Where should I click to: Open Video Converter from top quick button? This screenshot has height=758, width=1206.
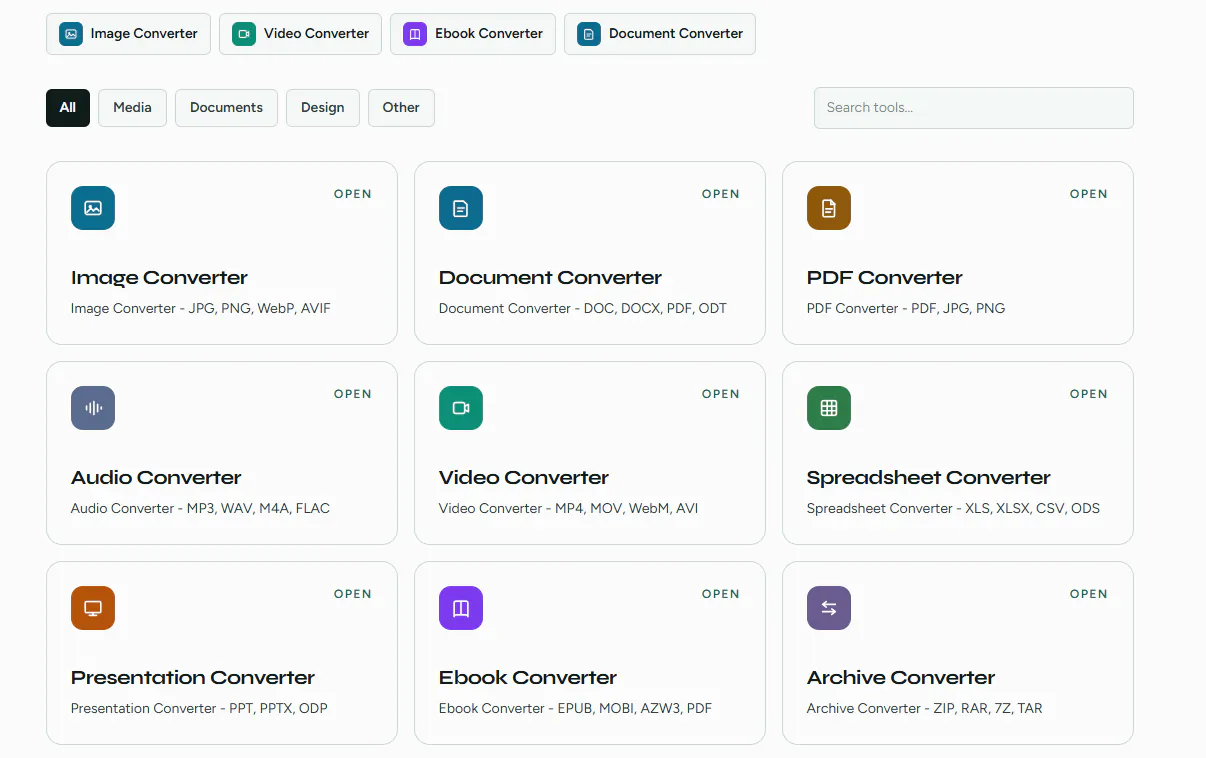tap(300, 34)
